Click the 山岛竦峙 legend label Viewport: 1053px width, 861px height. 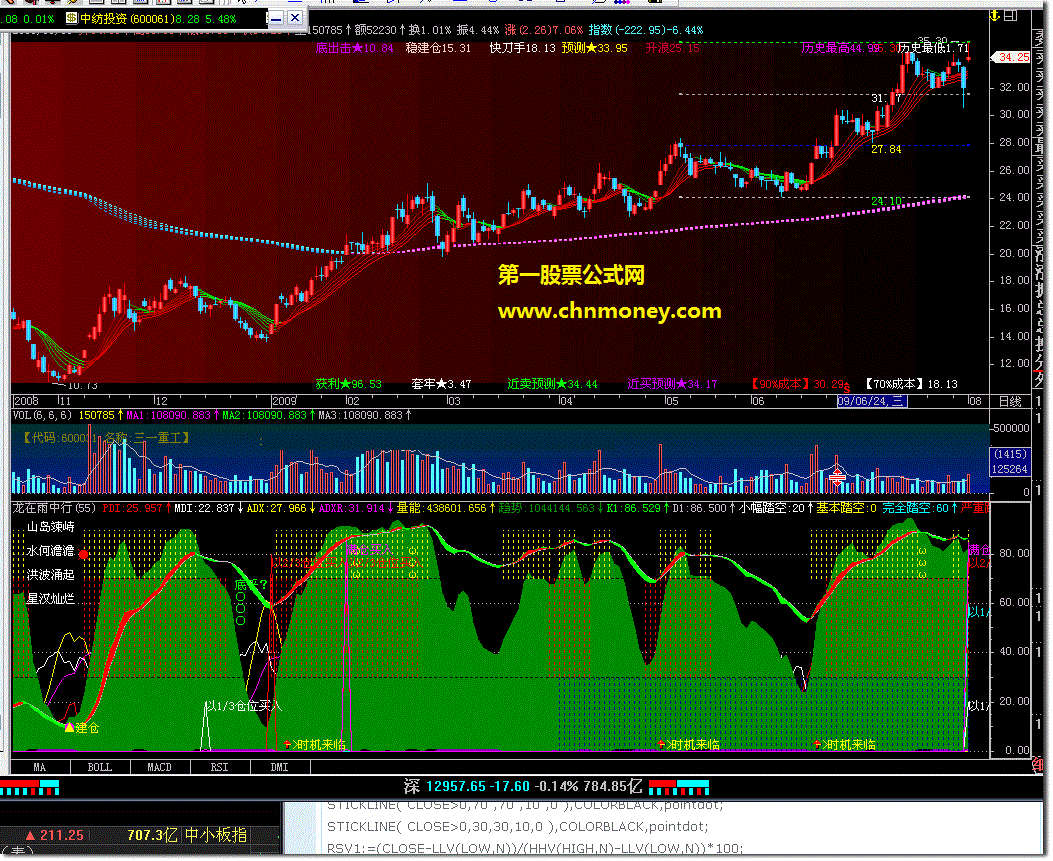coord(50,527)
